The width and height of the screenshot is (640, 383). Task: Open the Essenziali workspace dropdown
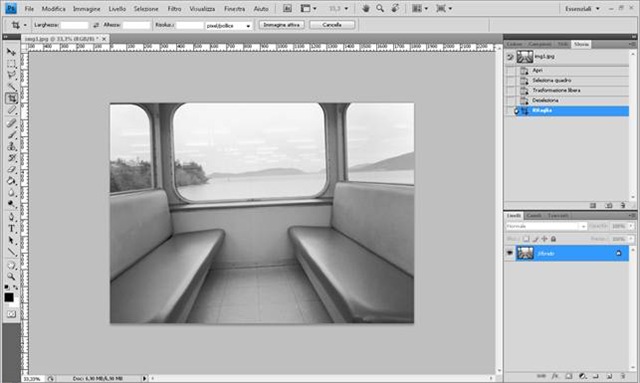(582, 9)
